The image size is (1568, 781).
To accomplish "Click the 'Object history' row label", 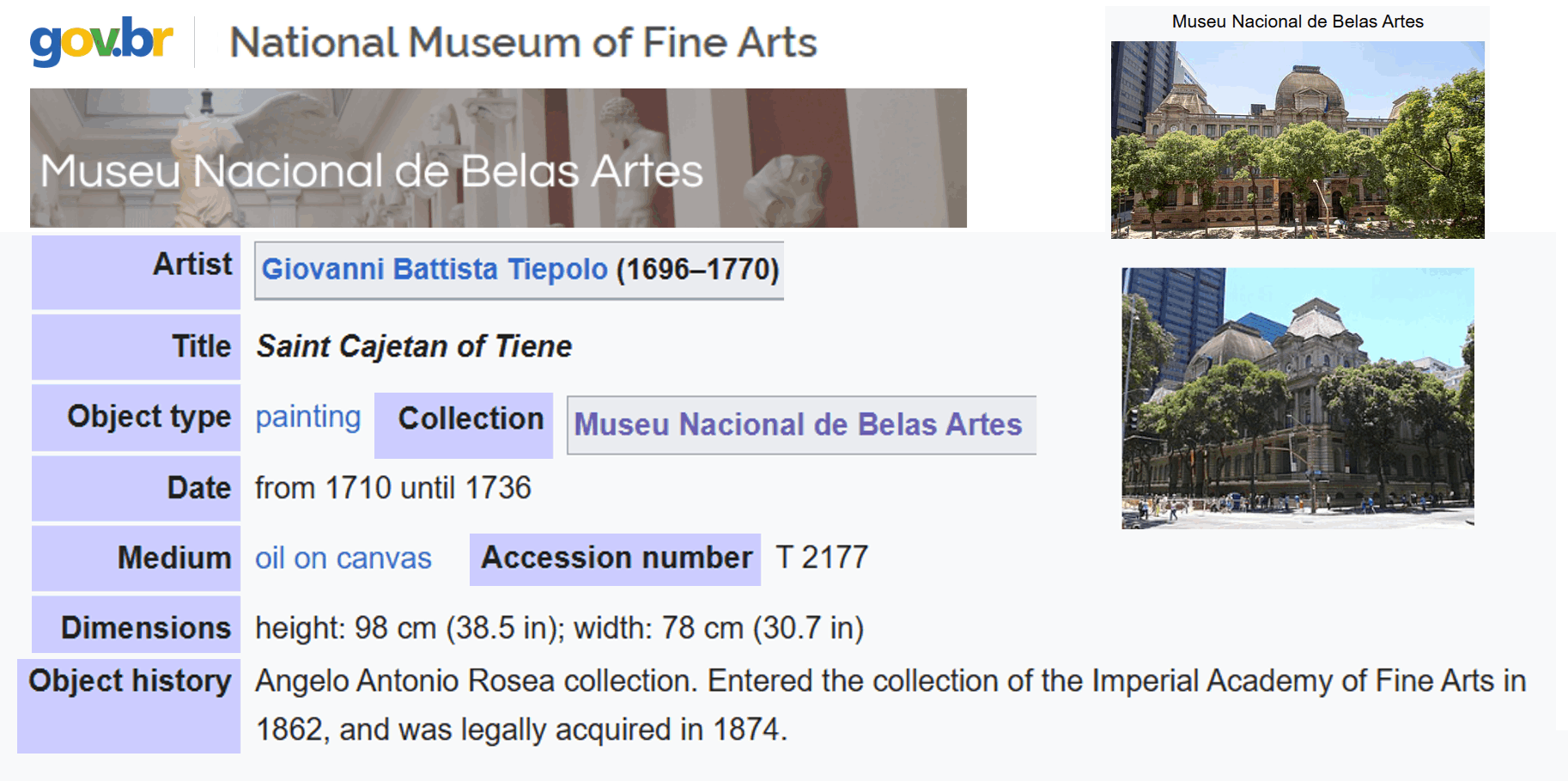I will pos(130,681).
